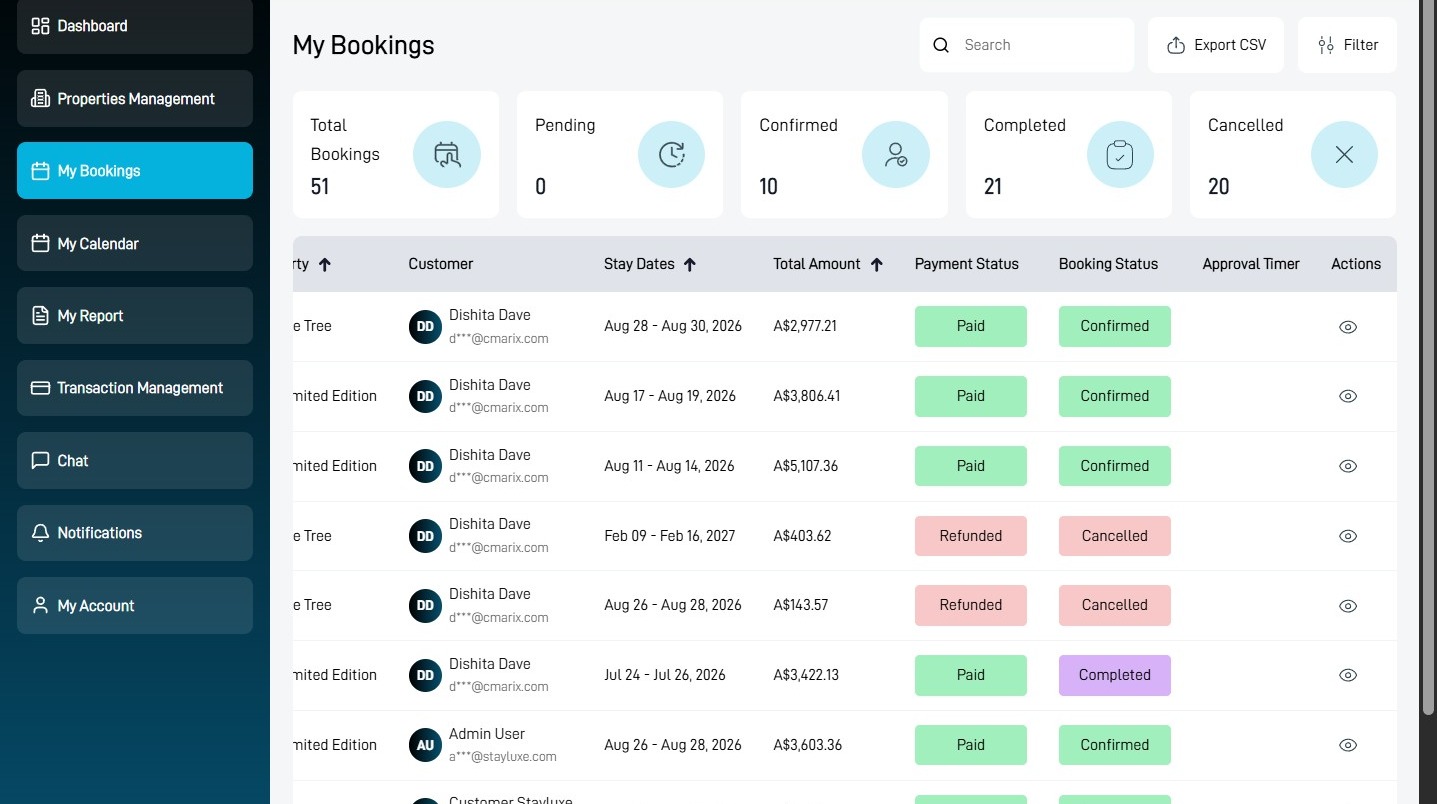Viewport: 1437px width, 804px height.
Task: Click the Confirmed user-check icon
Action: (x=896, y=155)
